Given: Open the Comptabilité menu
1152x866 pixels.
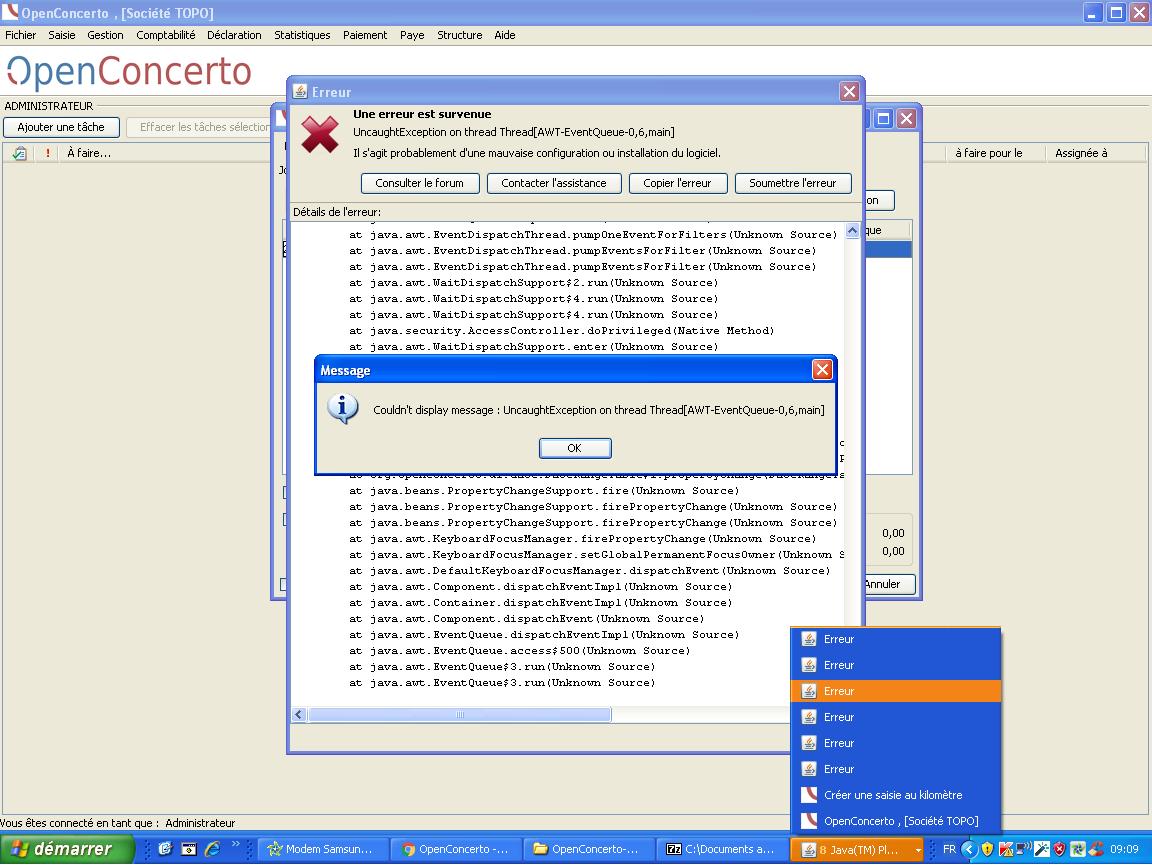Looking at the screenshot, I should [x=165, y=35].
